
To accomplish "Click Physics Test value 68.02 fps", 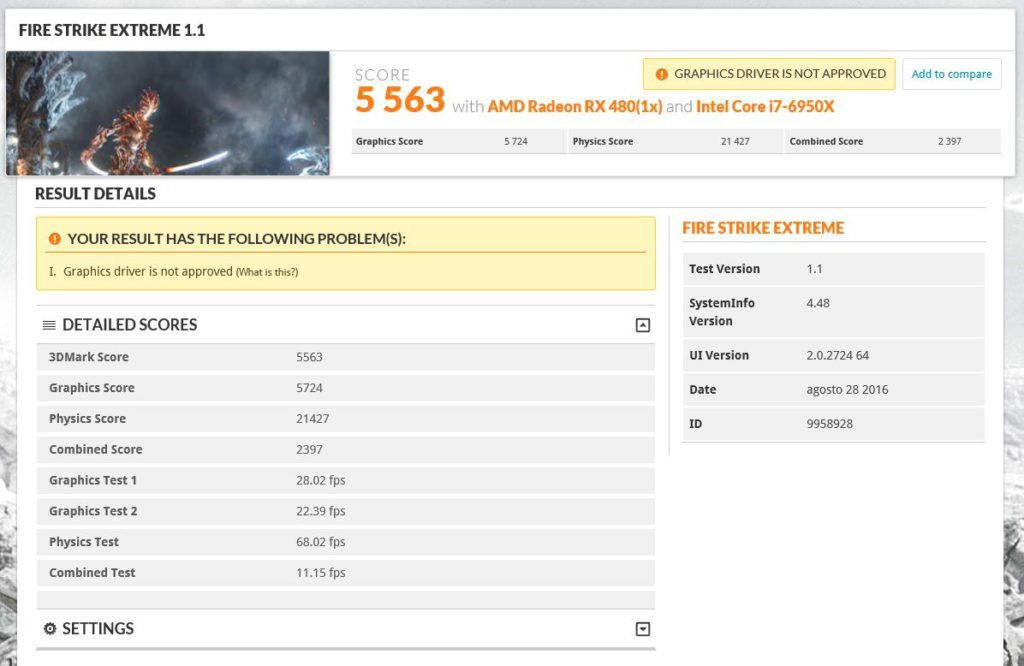I will (x=321, y=542).
